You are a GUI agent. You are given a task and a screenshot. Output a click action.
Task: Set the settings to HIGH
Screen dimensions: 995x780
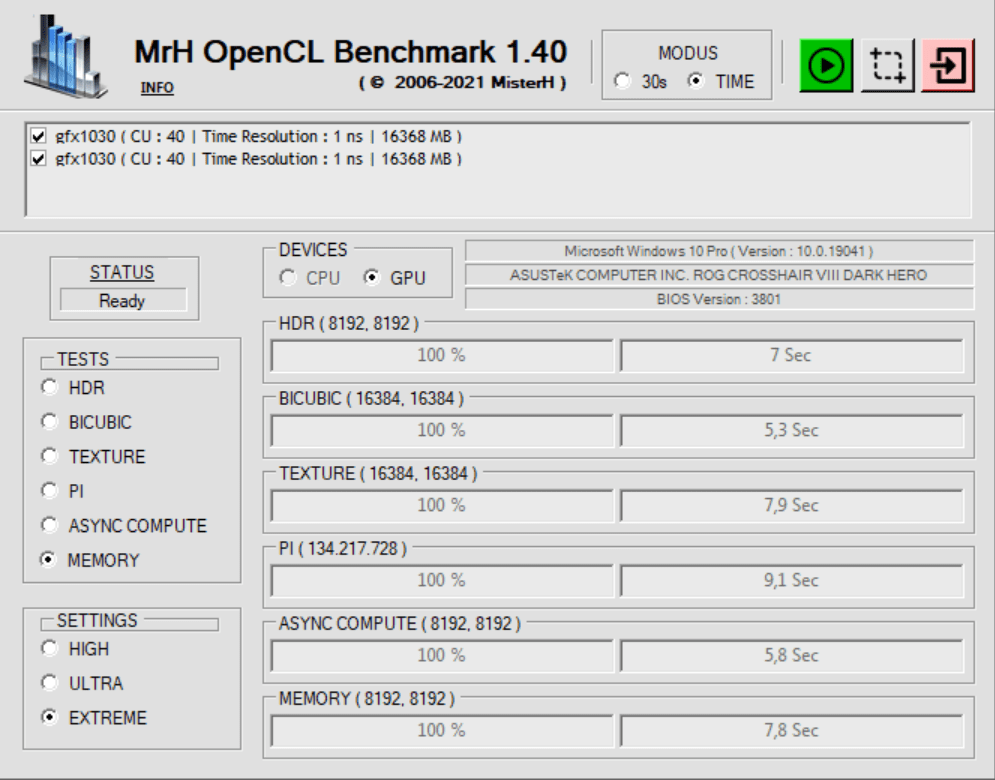click(49, 648)
